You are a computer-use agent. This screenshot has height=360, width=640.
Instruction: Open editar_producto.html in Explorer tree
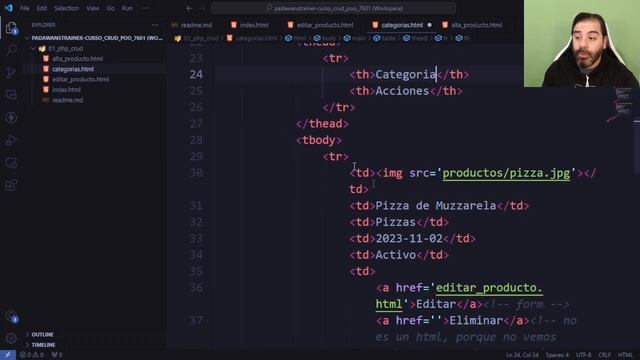coord(80,79)
